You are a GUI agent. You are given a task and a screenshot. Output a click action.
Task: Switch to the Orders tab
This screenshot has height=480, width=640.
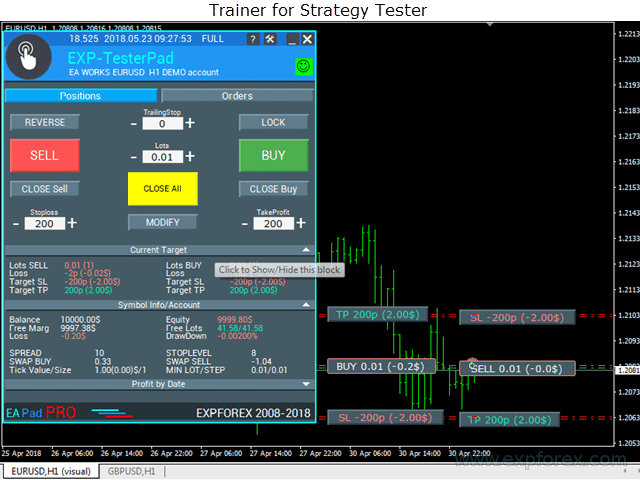(237, 96)
